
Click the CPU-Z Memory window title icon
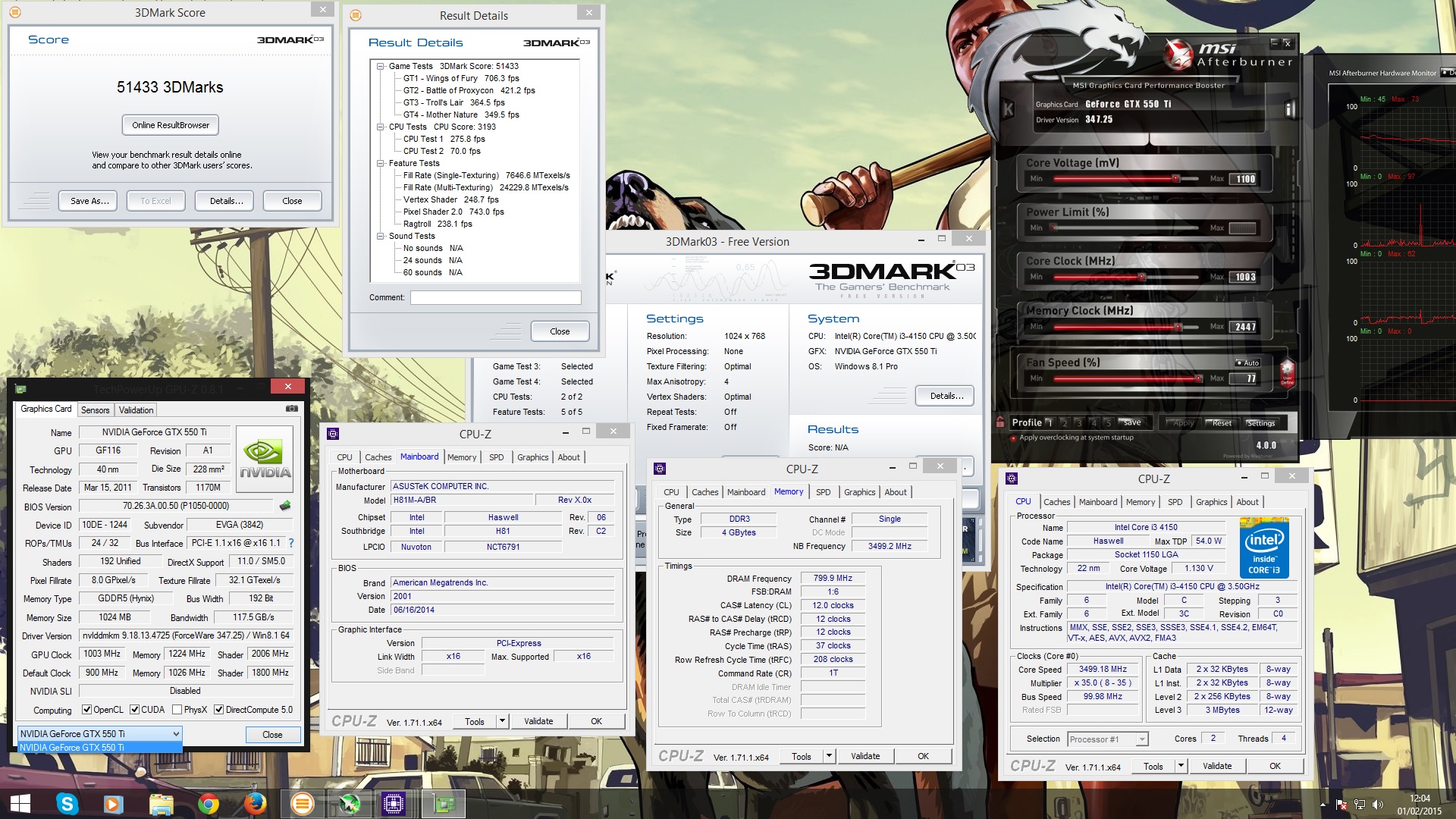(659, 469)
